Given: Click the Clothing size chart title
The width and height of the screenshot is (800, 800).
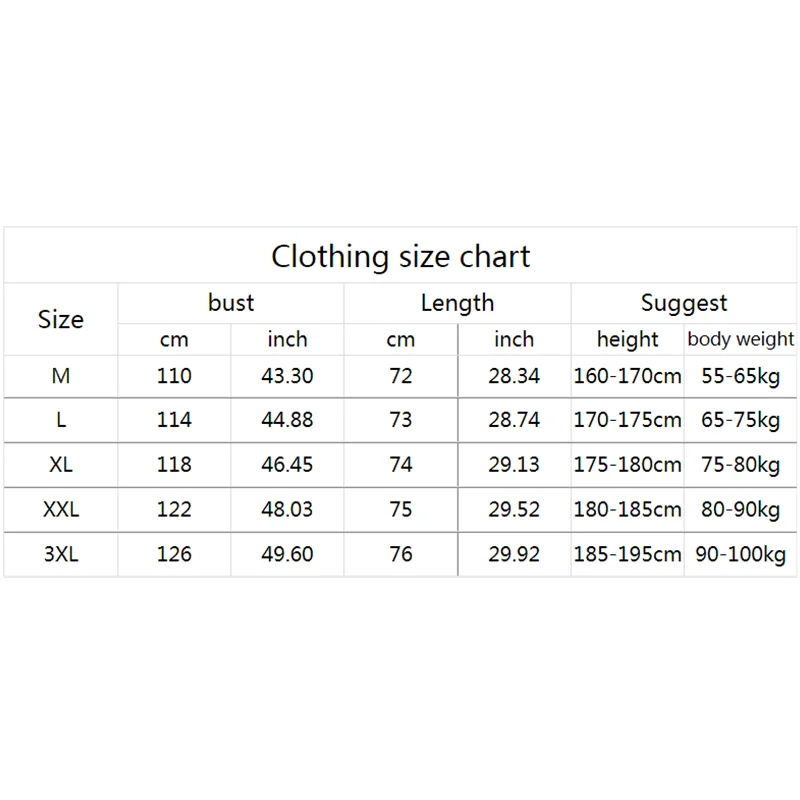Looking at the screenshot, I should click(x=400, y=257).
